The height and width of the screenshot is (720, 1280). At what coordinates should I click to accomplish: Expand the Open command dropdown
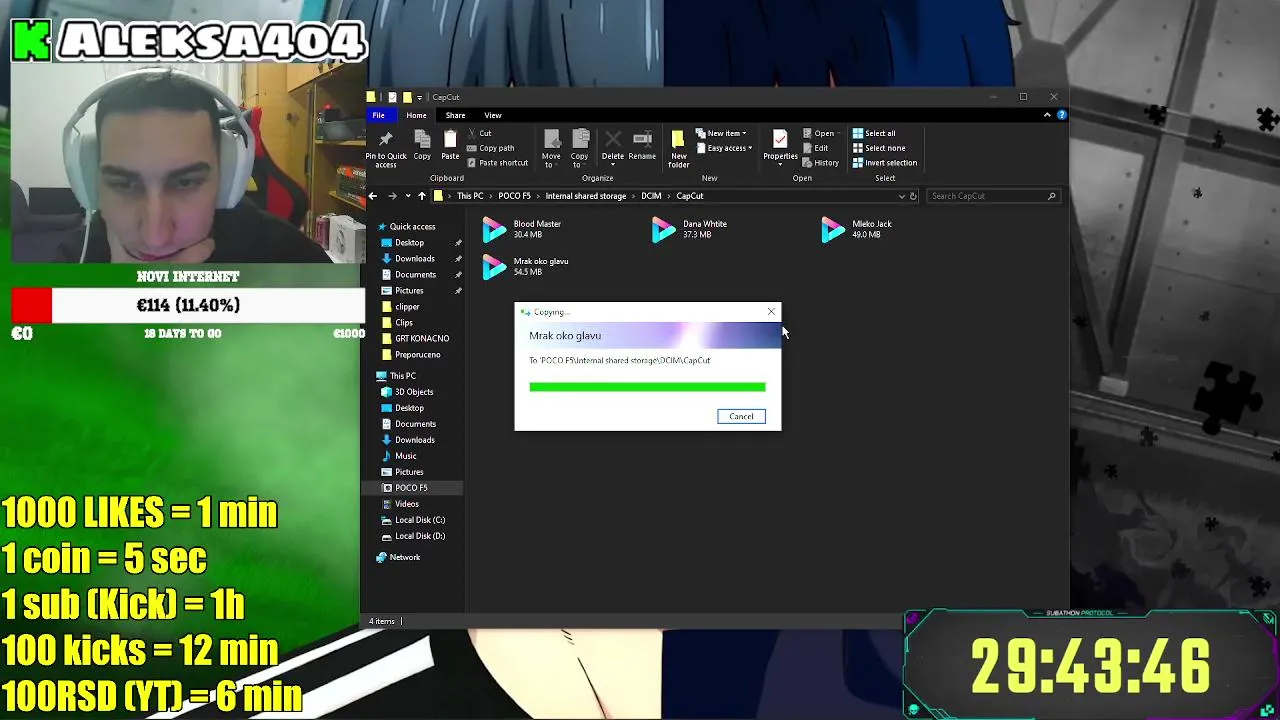coord(837,133)
